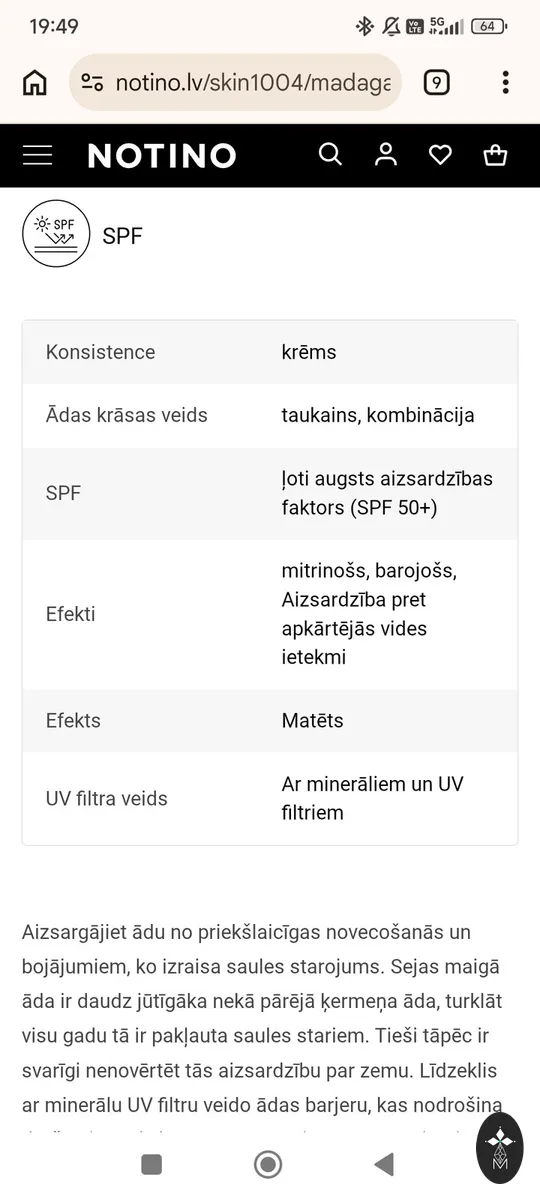The image size is (540, 1200).
Task: Select the Konsistence table row
Action: click(270, 352)
